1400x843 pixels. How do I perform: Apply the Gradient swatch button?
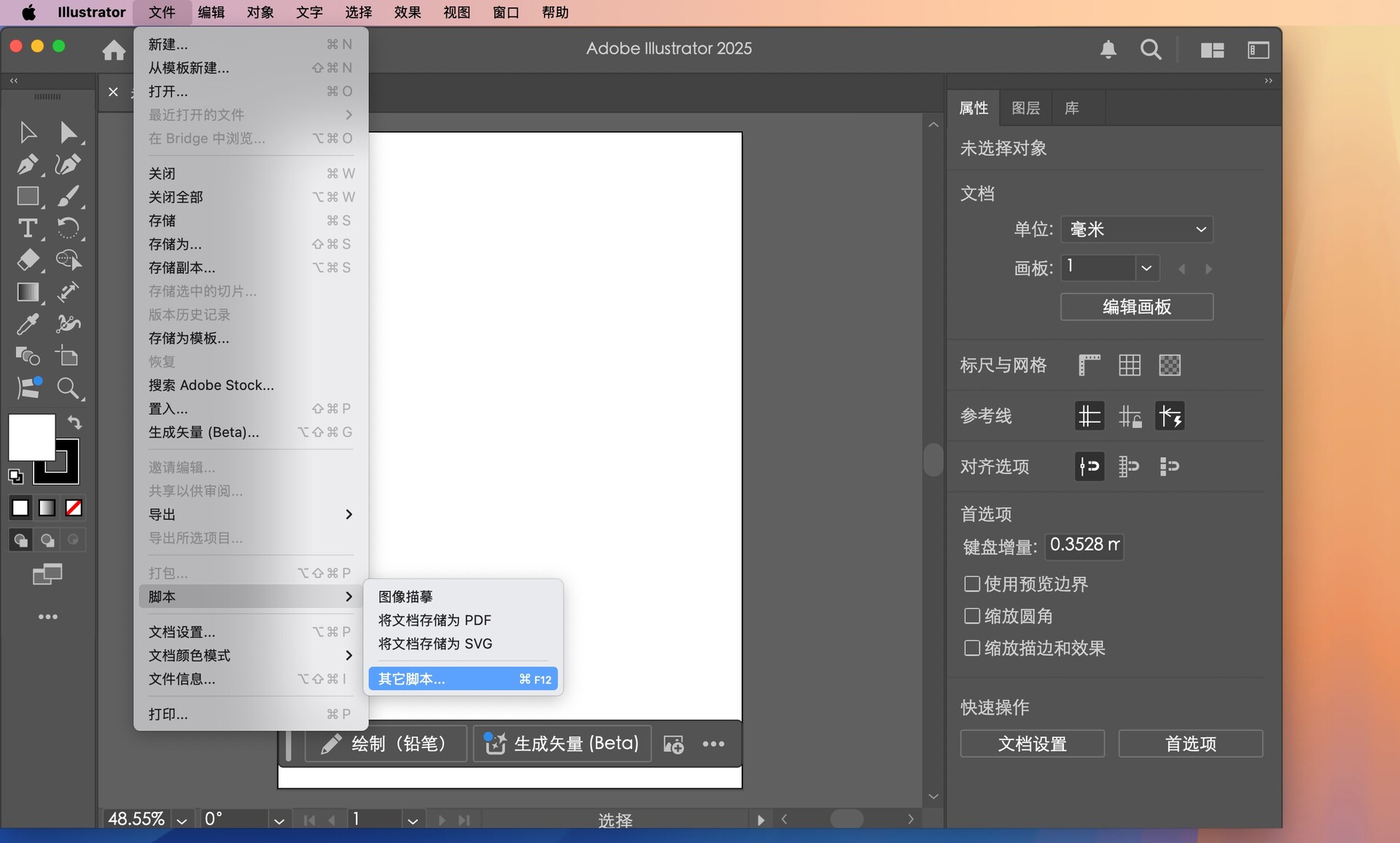(47, 508)
